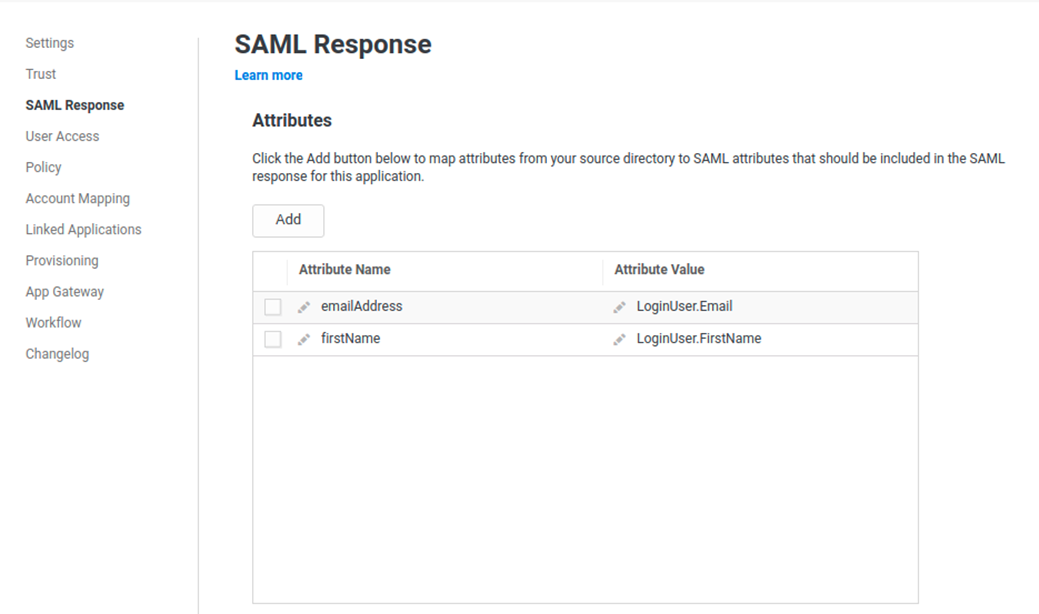This screenshot has height=614, width=1039.
Task: Go to Account Mapping
Action: 77,198
